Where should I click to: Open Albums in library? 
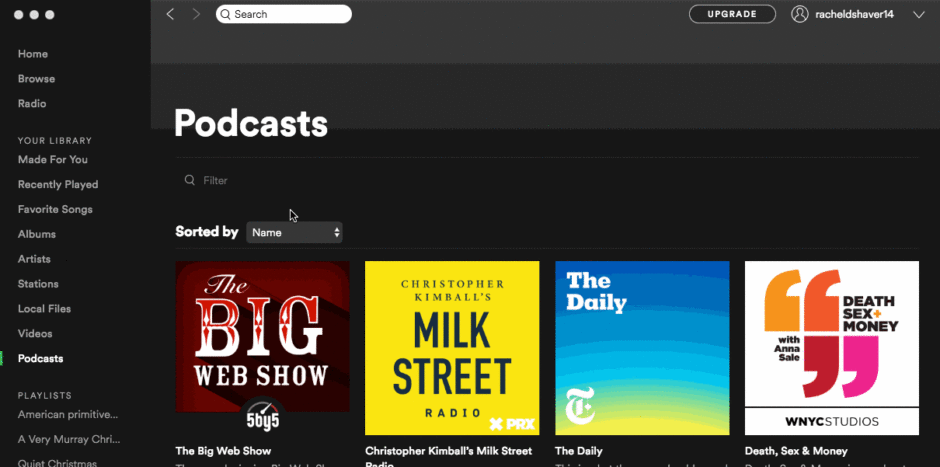coord(37,234)
